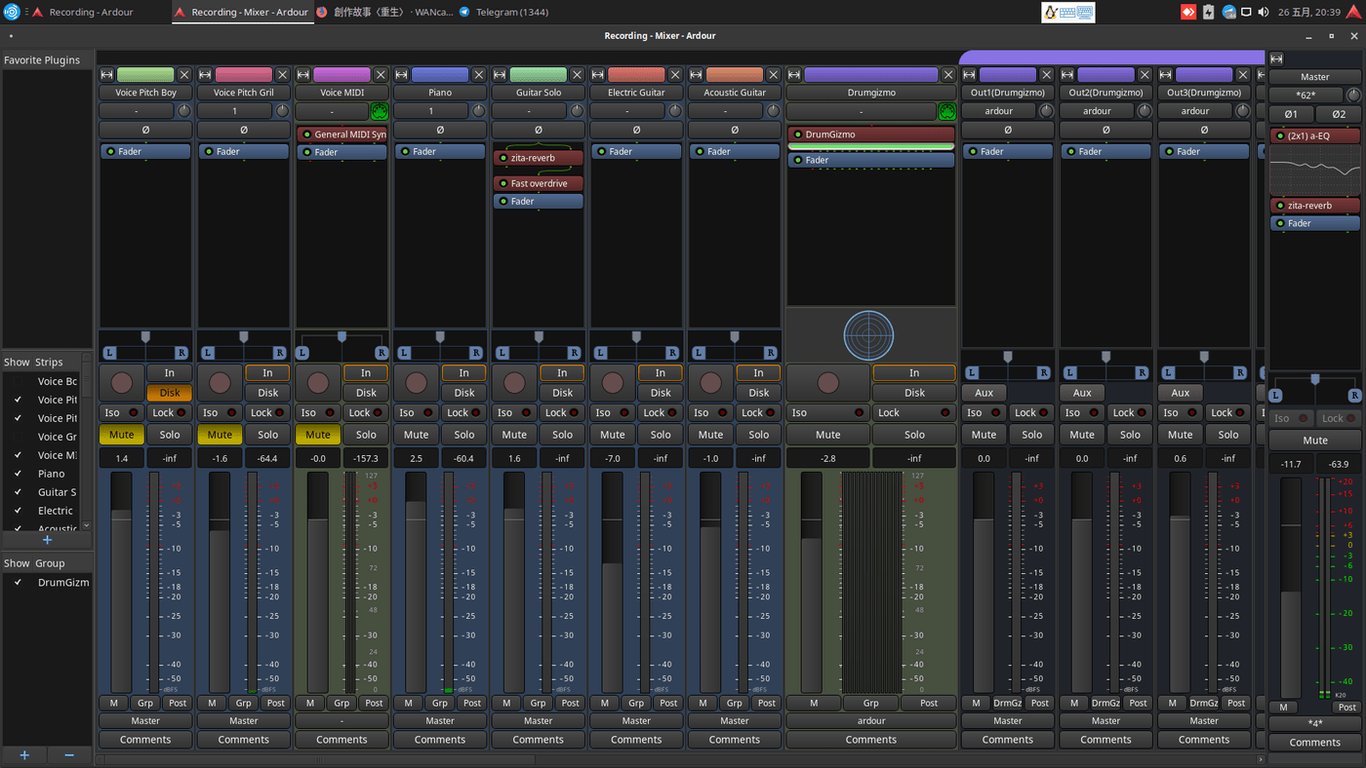Select Disk monitoring on Voice Pitch Boy
Viewport: 1366px width, 768px height.
(x=169, y=393)
